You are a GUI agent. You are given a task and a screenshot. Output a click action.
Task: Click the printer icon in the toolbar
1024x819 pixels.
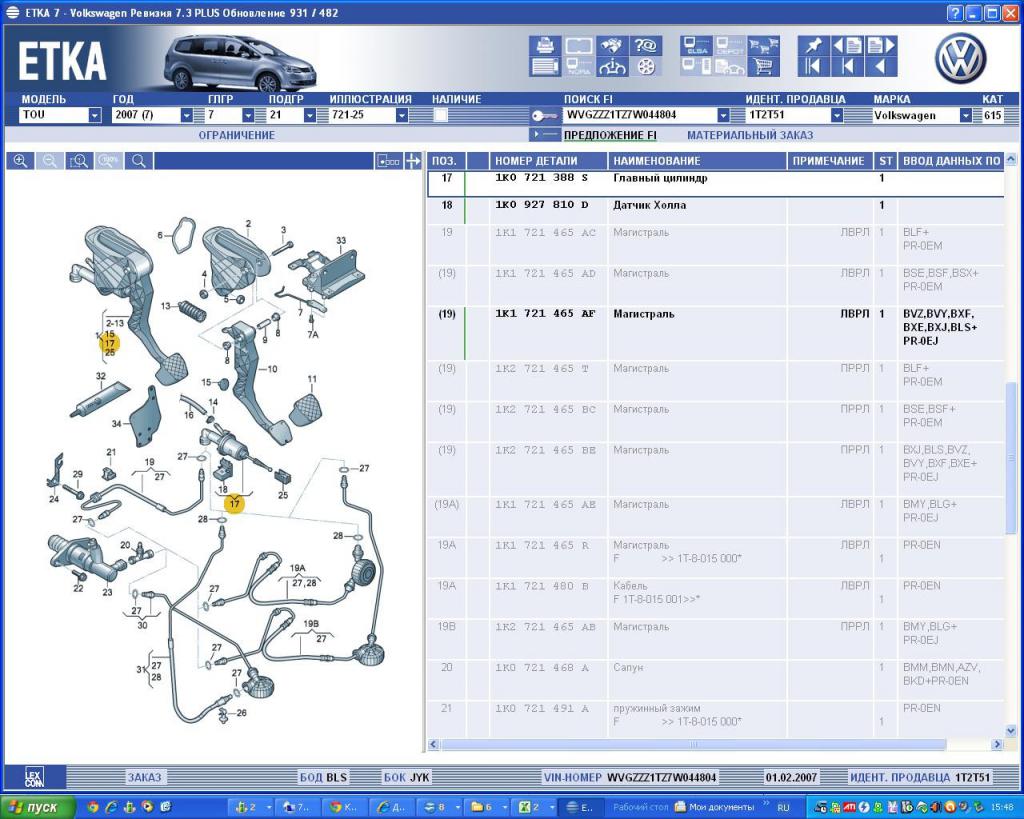pyautogui.click(x=545, y=46)
